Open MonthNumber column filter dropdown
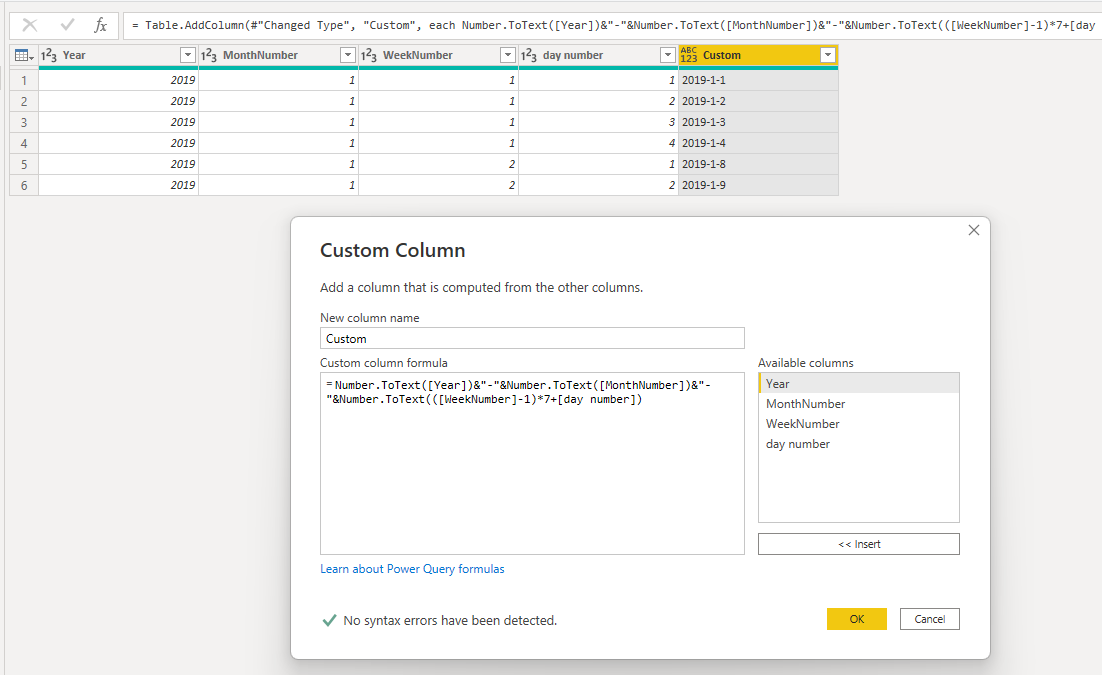The height and width of the screenshot is (675, 1102). 348,55
